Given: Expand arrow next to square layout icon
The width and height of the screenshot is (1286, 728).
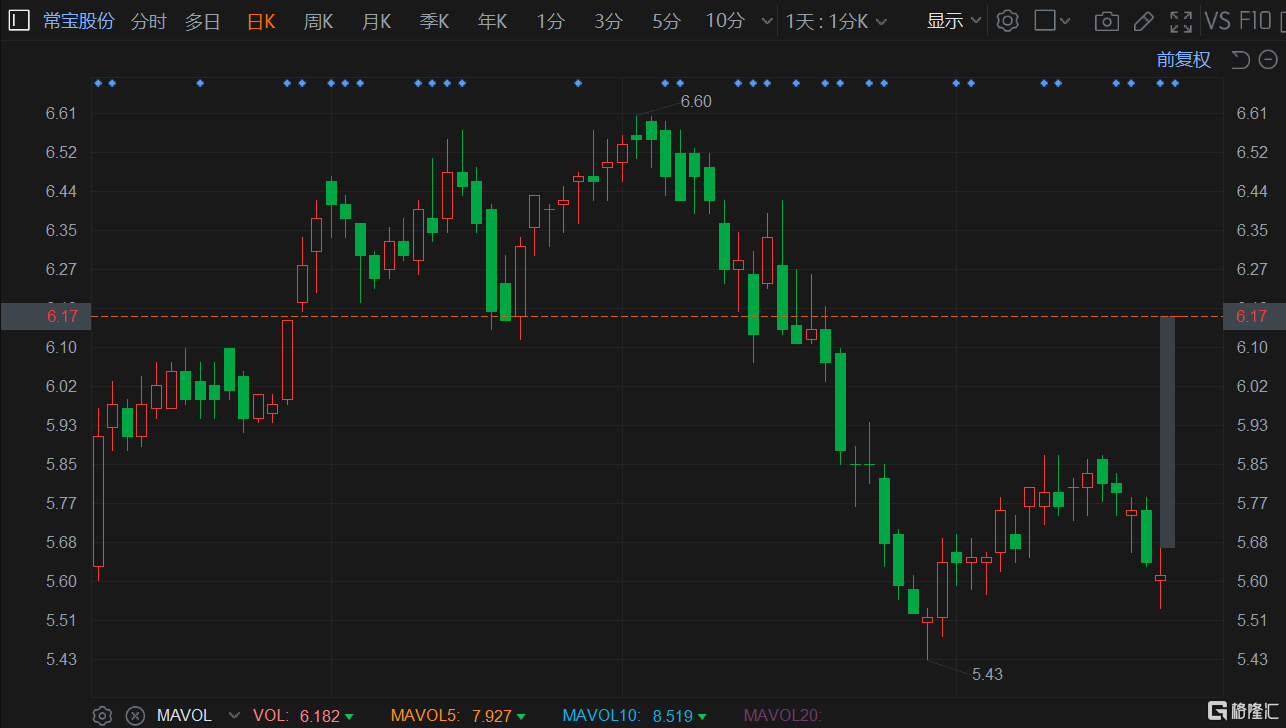Looking at the screenshot, I should click(1065, 21).
